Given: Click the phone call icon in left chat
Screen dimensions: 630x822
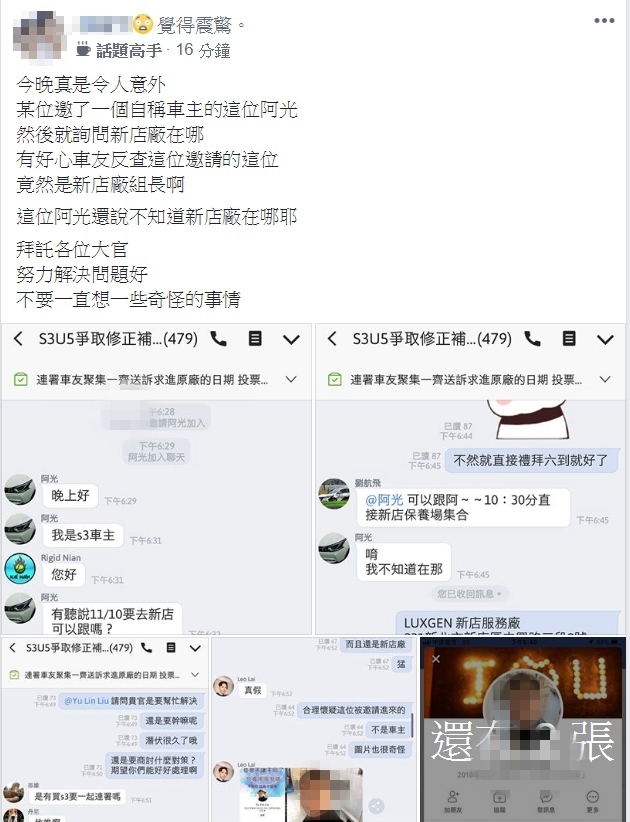Looking at the screenshot, I should 219,339.
